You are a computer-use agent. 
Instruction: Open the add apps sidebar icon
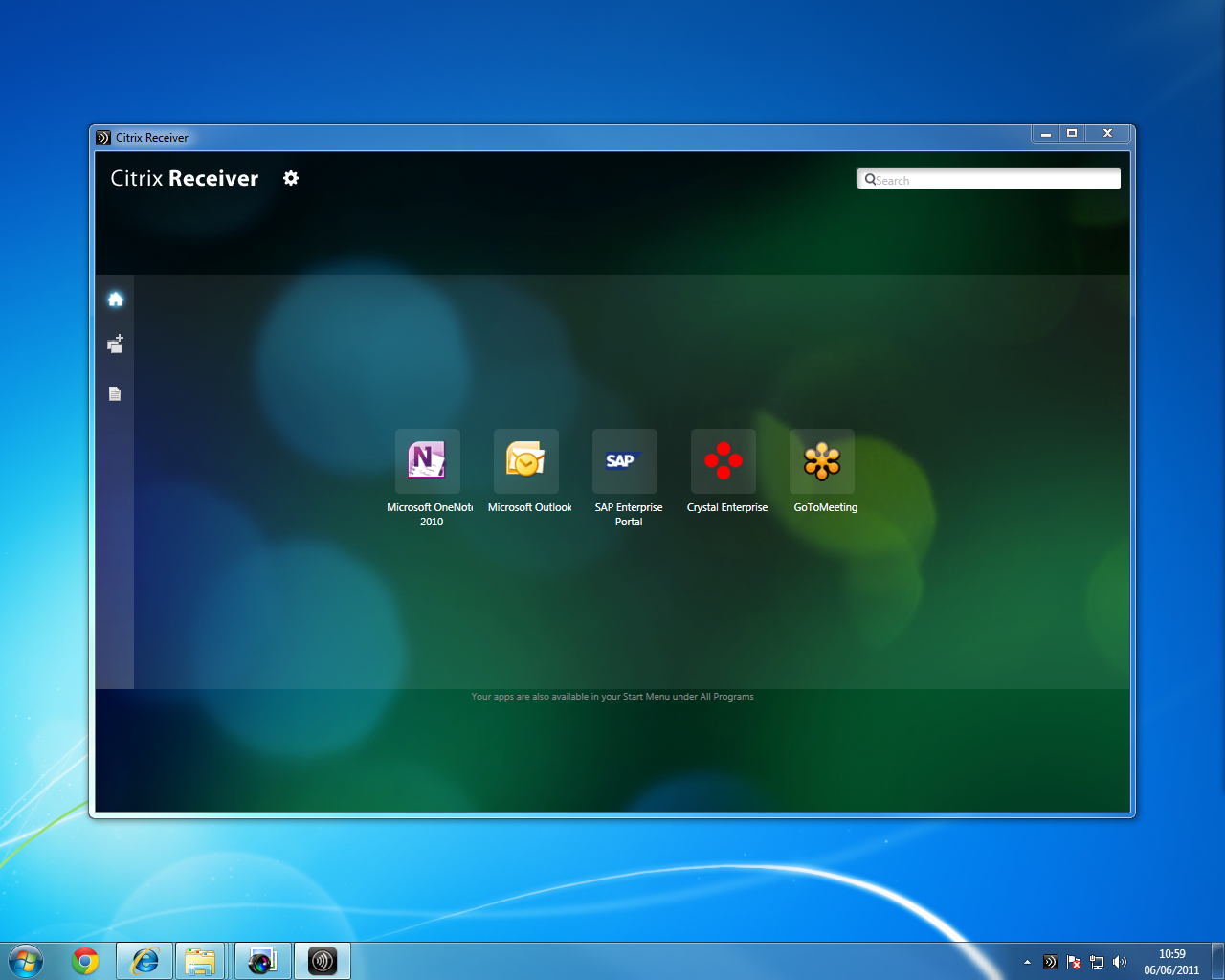[116, 345]
